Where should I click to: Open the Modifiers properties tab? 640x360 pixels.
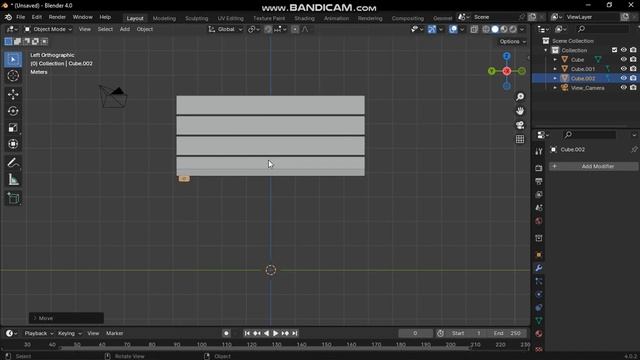coord(539,268)
